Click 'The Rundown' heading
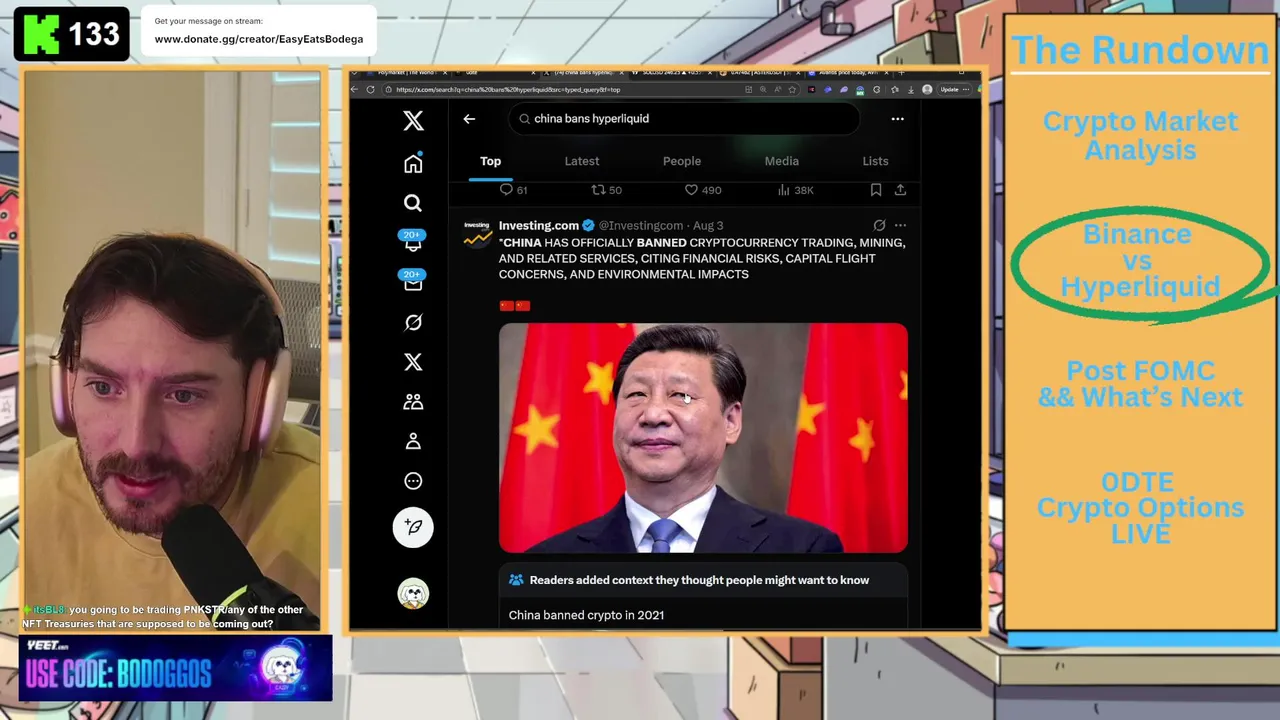This screenshot has height=720, width=1280. [1140, 50]
